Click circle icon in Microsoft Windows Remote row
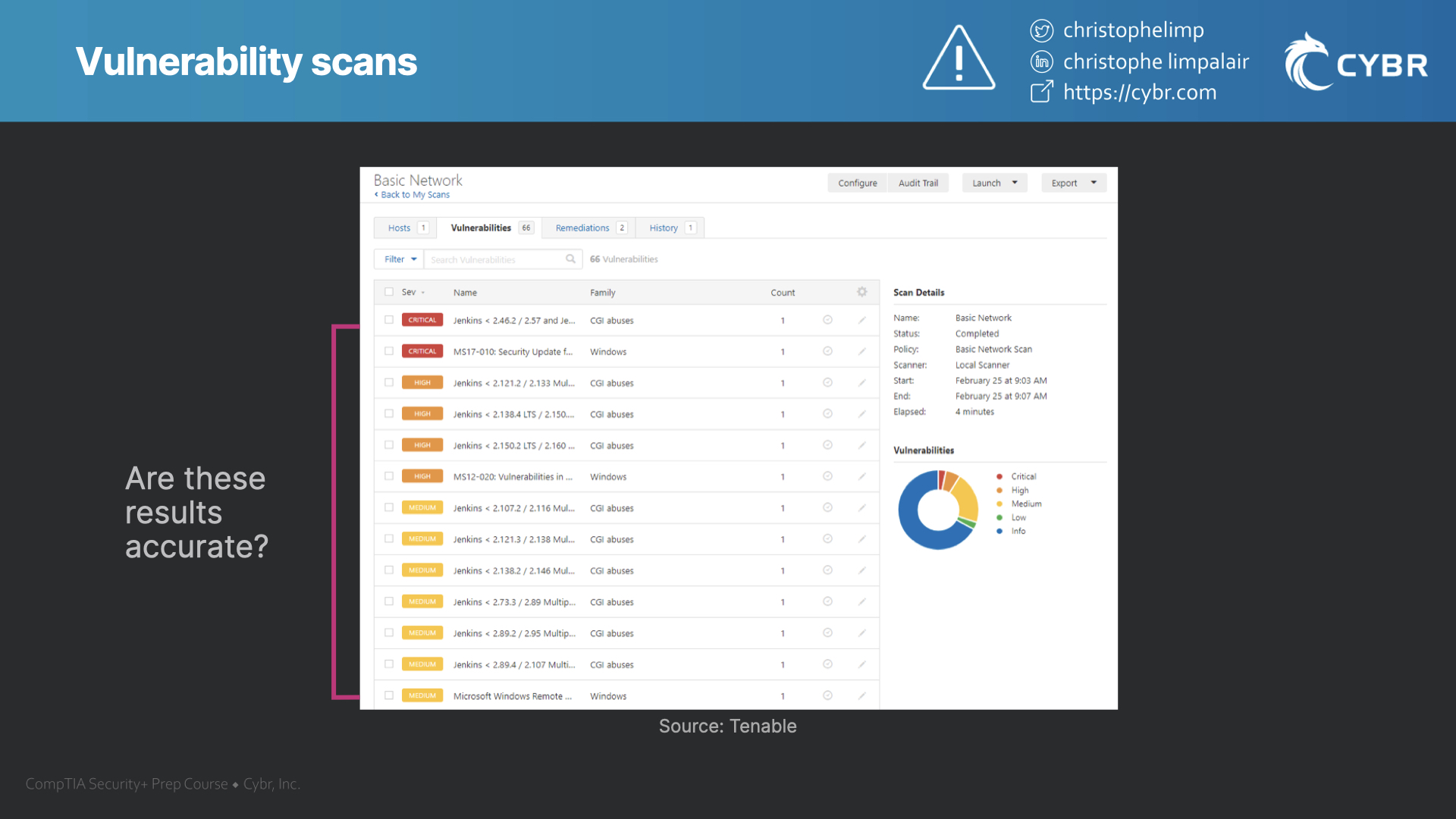Image resolution: width=1456 pixels, height=819 pixels. pos(827,695)
